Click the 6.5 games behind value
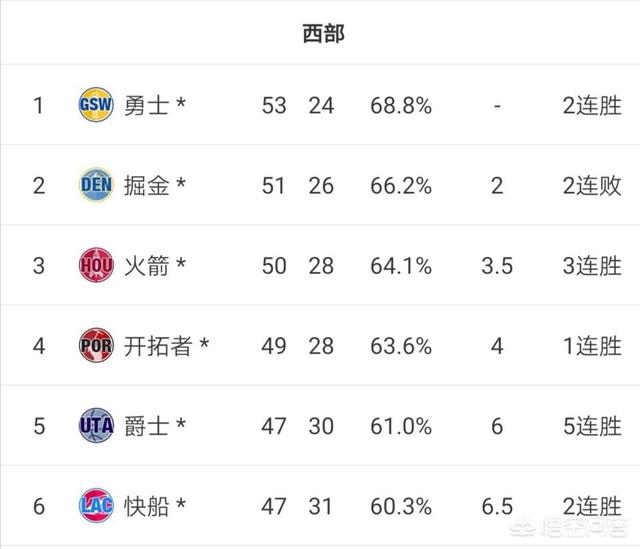Screen dimensions: 640x549 pos(497,507)
